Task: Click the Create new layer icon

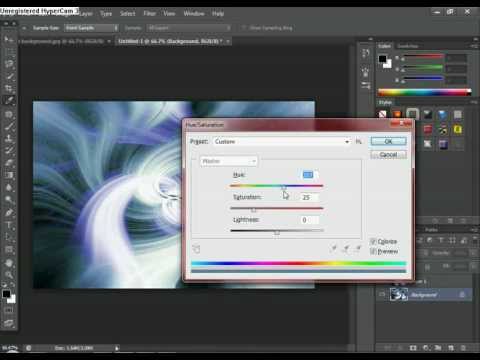Action: (x=451, y=348)
